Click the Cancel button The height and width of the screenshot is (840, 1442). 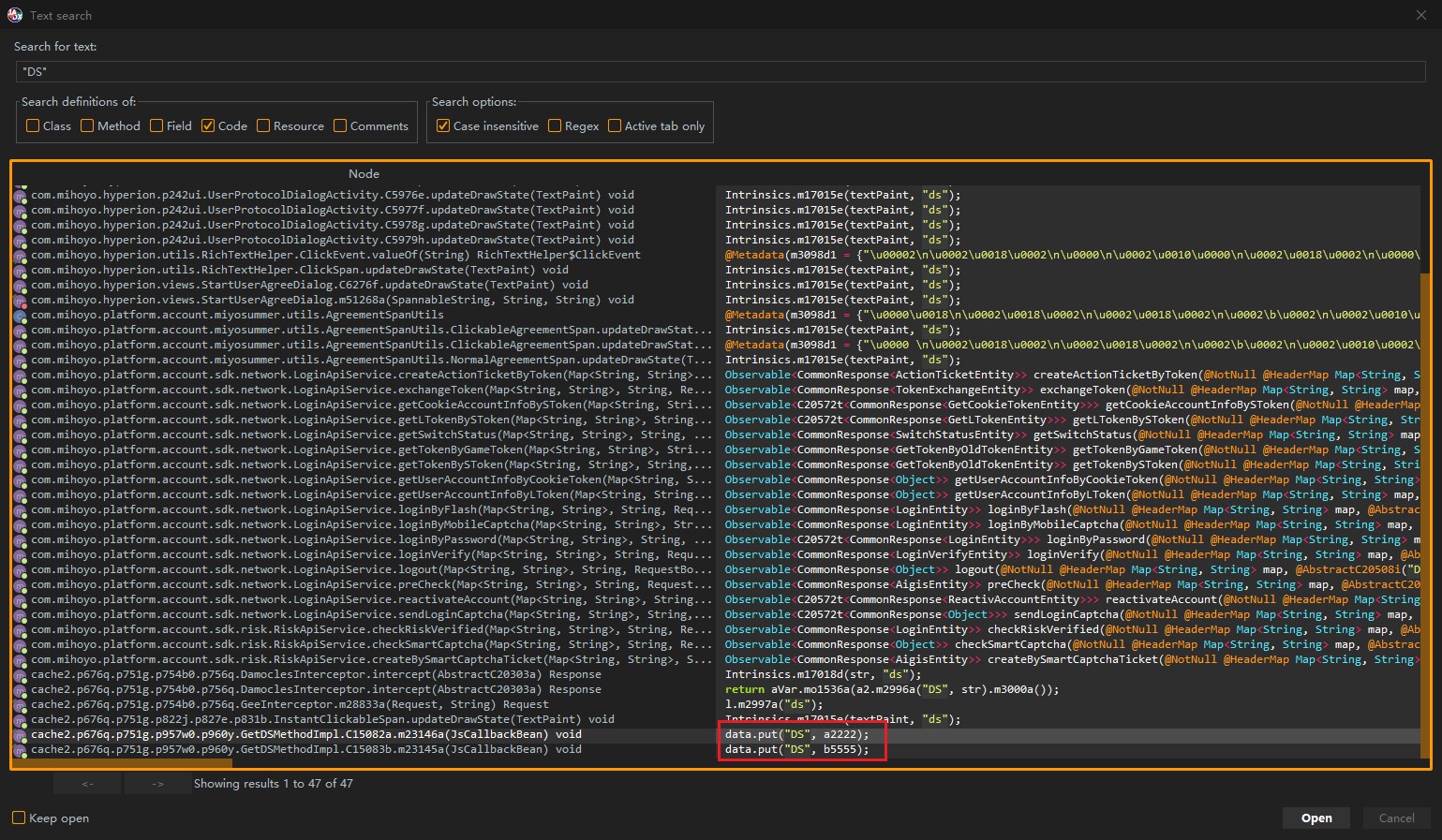pyautogui.click(x=1396, y=818)
